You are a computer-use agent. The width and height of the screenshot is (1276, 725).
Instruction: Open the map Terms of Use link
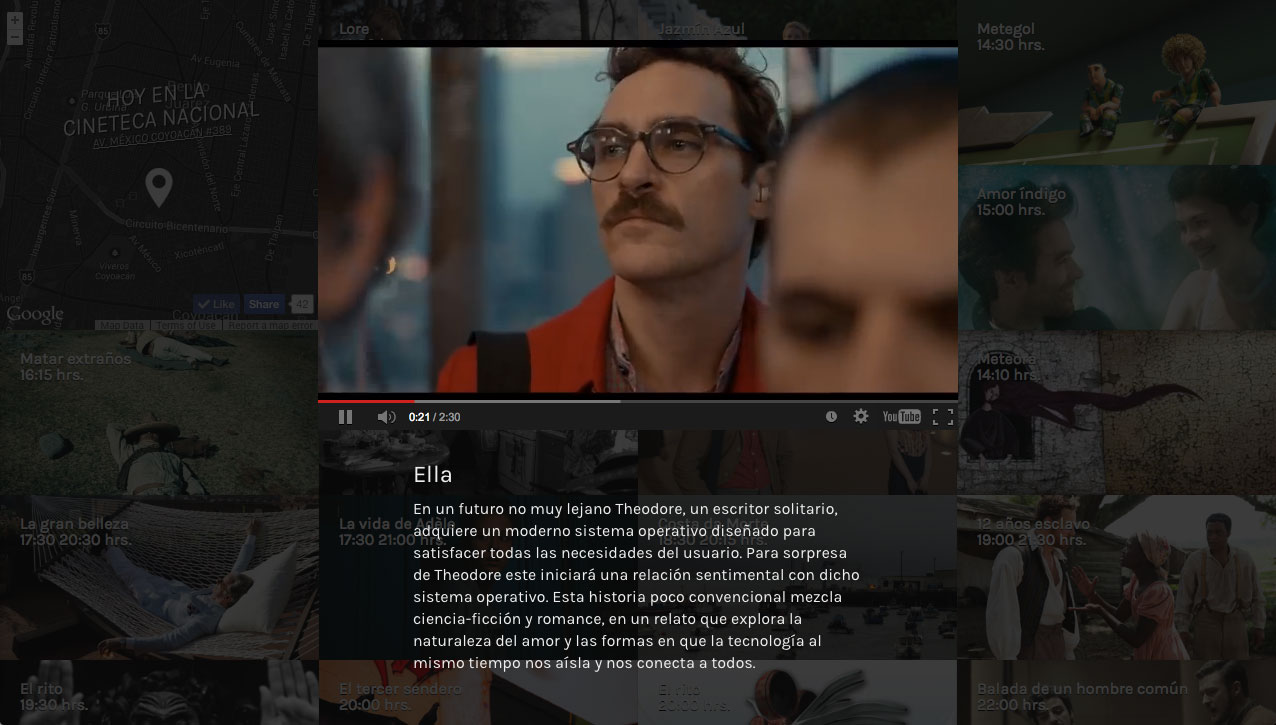(x=185, y=326)
